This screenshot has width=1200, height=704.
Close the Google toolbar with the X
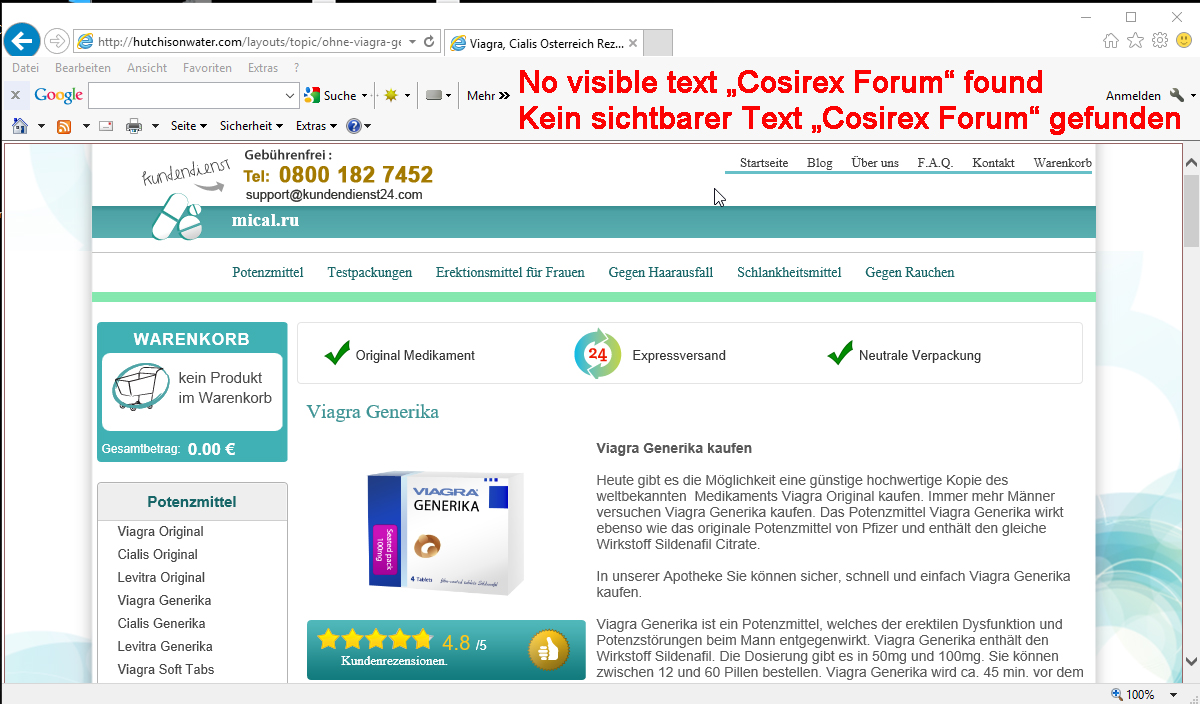tap(15, 96)
